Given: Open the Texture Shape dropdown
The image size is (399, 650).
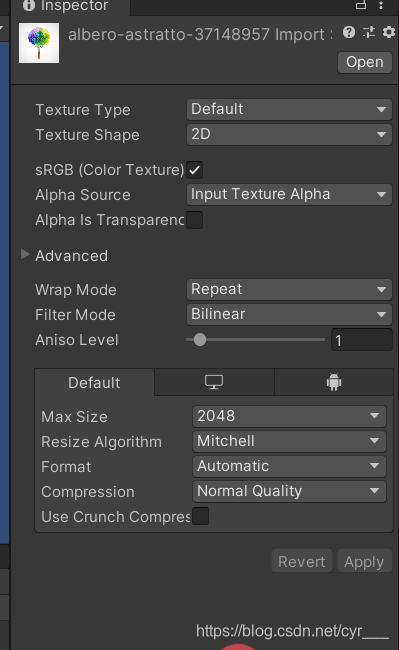Looking at the screenshot, I should 289,134.
